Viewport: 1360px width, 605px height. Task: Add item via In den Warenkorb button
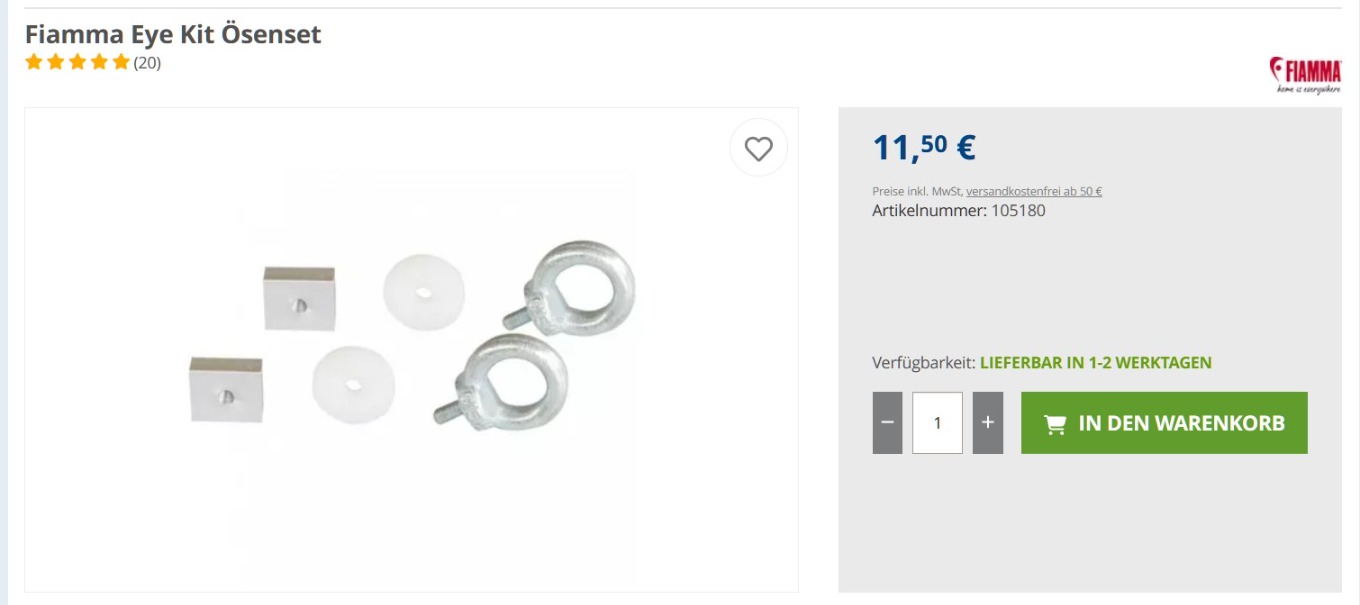click(x=1164, y=423)
